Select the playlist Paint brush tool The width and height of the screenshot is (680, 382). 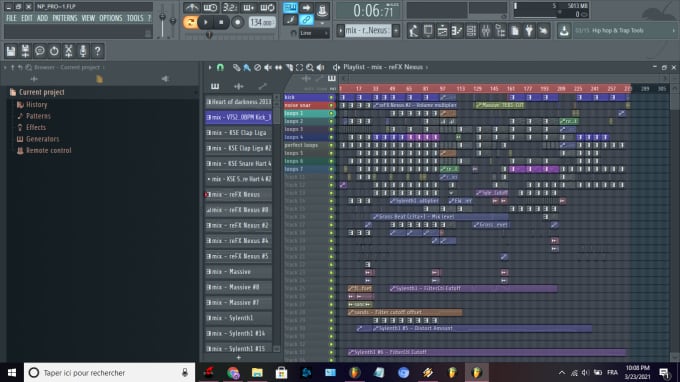coord(247,68)
